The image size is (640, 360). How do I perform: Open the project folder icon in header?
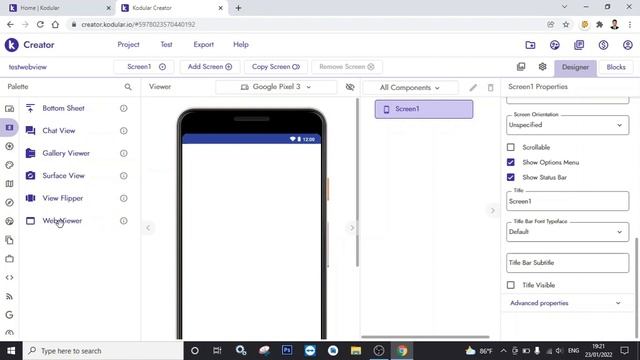(x=530, y=45)
